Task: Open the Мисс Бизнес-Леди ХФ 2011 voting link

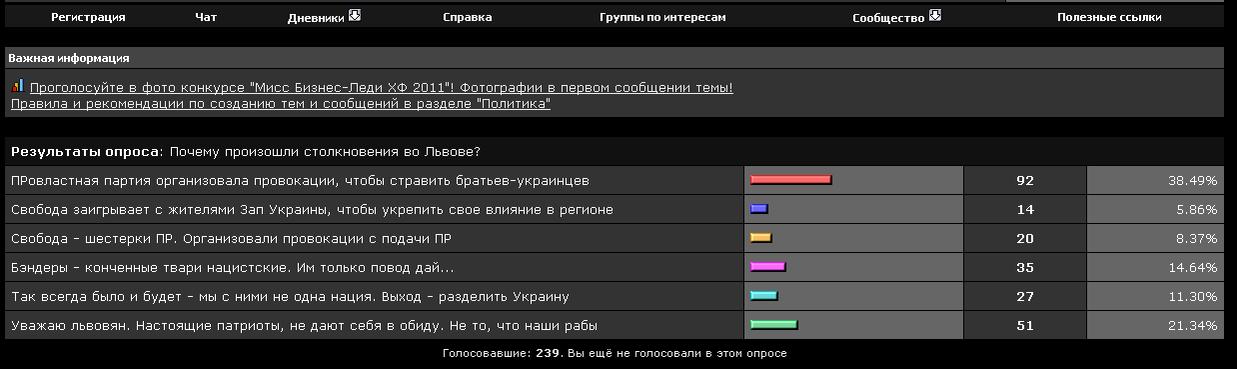Action: click(x=381, y=88)
